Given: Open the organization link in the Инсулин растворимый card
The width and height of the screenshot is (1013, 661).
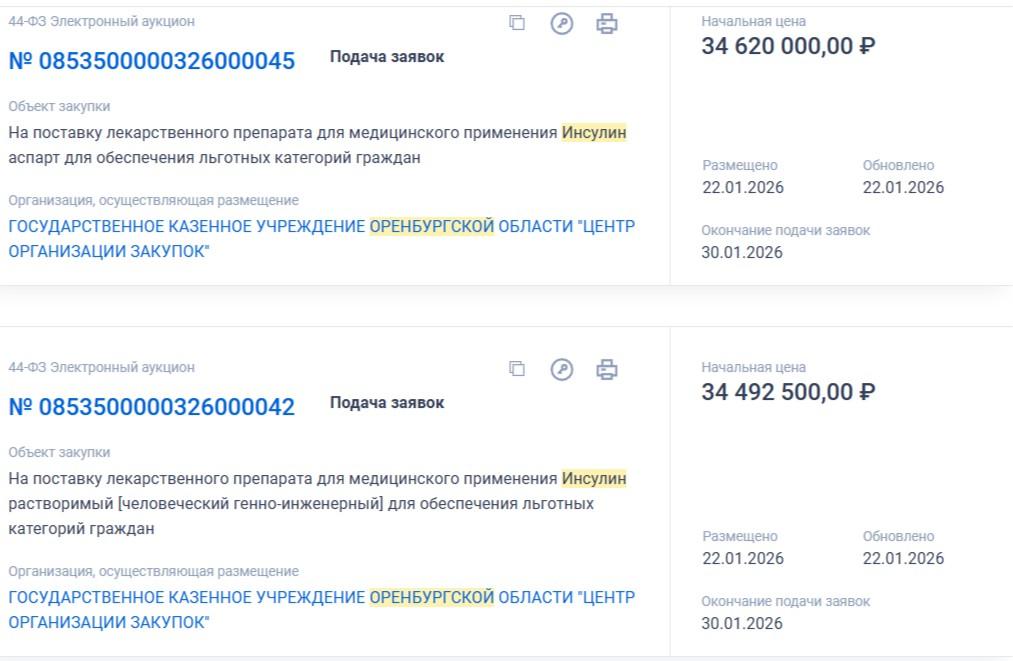Looking at the screenshot, I should coord(321,609).
